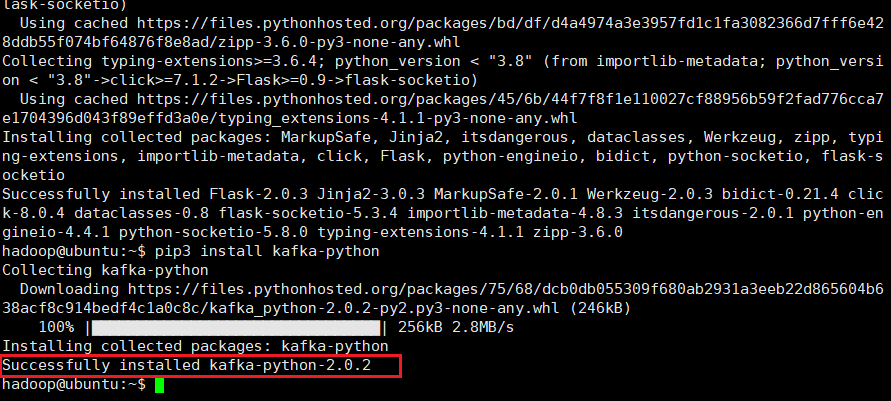Select 'Jinja2-3.0.3' in the installed list
The width and height of the screenshot is (891, 401).
click(x=370, y=194)
